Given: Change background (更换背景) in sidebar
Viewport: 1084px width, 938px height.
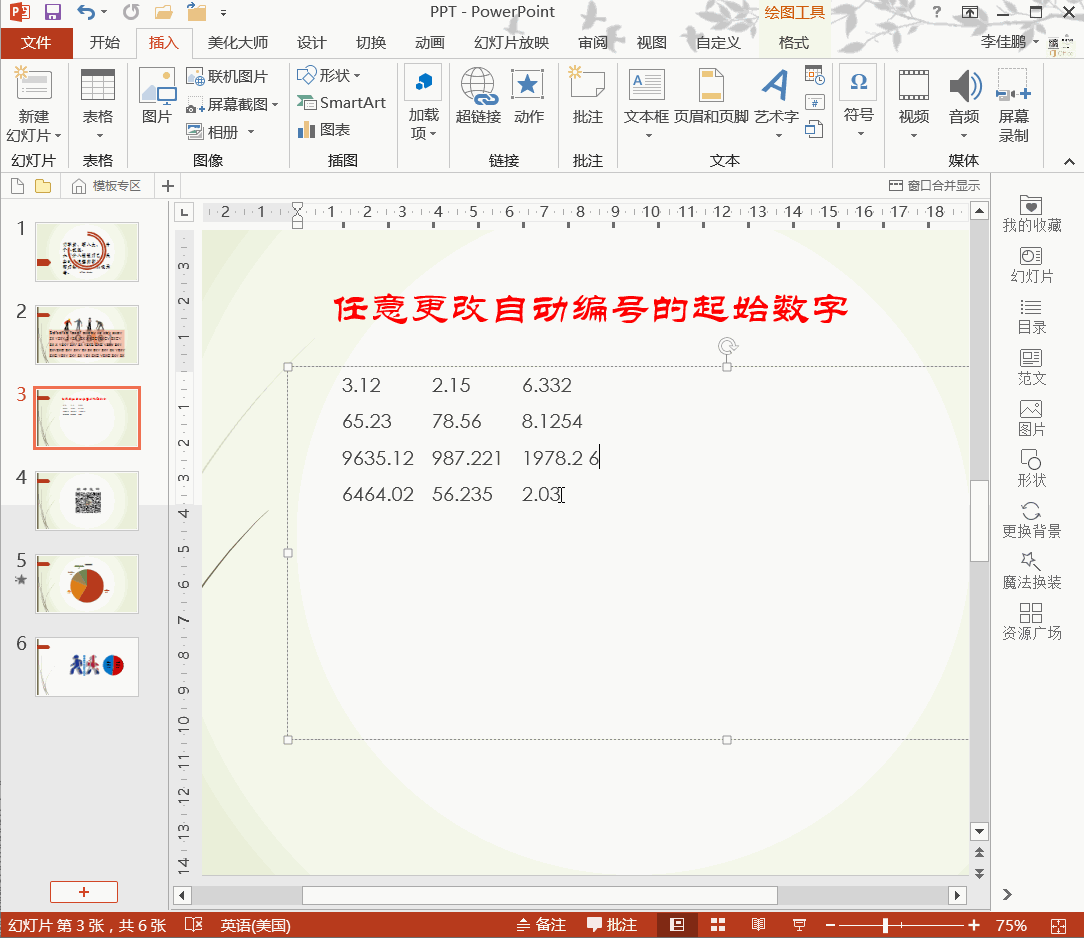Looking at the screenshot, I should (1031, 520).
